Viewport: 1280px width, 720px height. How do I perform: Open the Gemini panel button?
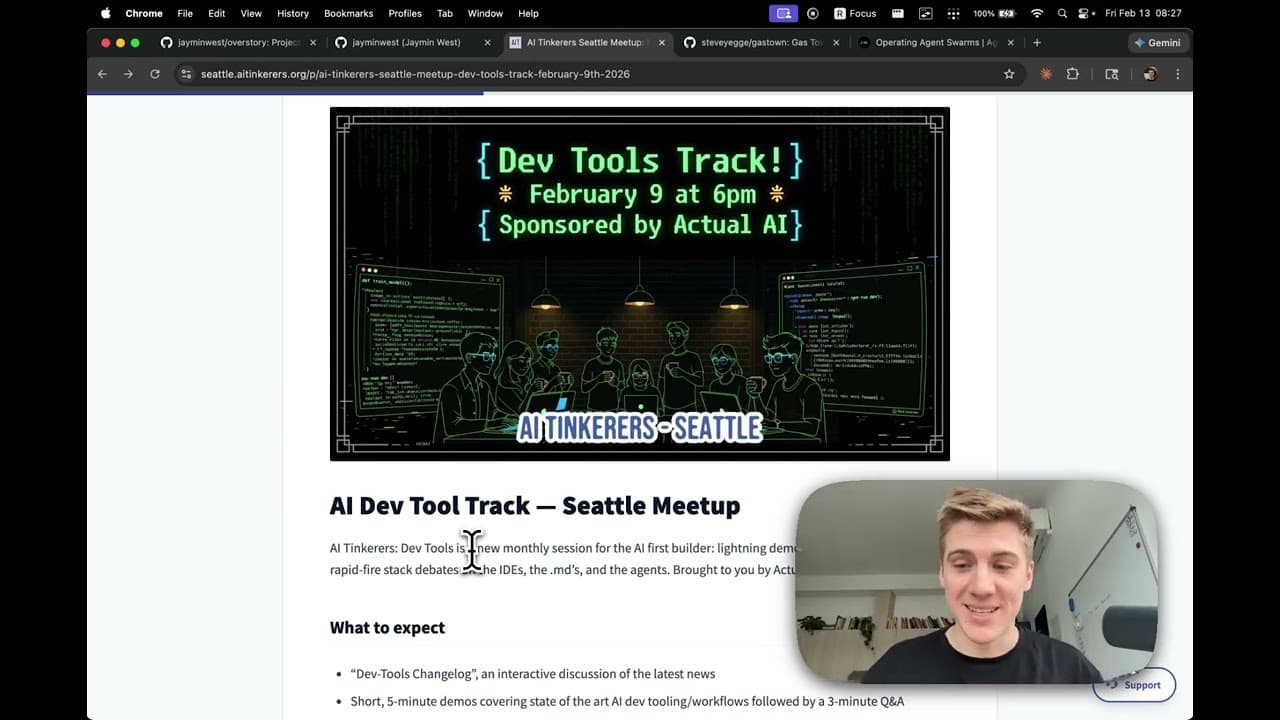pos(1157,43)
